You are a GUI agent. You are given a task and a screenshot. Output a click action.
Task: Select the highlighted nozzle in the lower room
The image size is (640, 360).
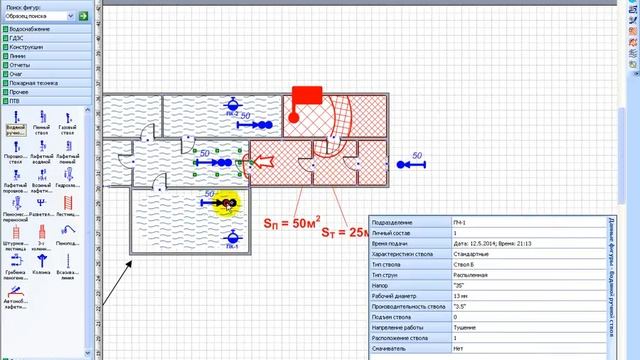tap(219, 203)
